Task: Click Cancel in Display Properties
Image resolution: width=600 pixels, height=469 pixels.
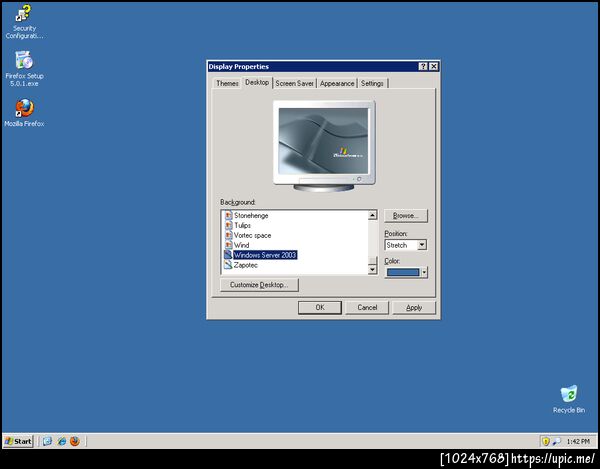Action: point(367,308)
